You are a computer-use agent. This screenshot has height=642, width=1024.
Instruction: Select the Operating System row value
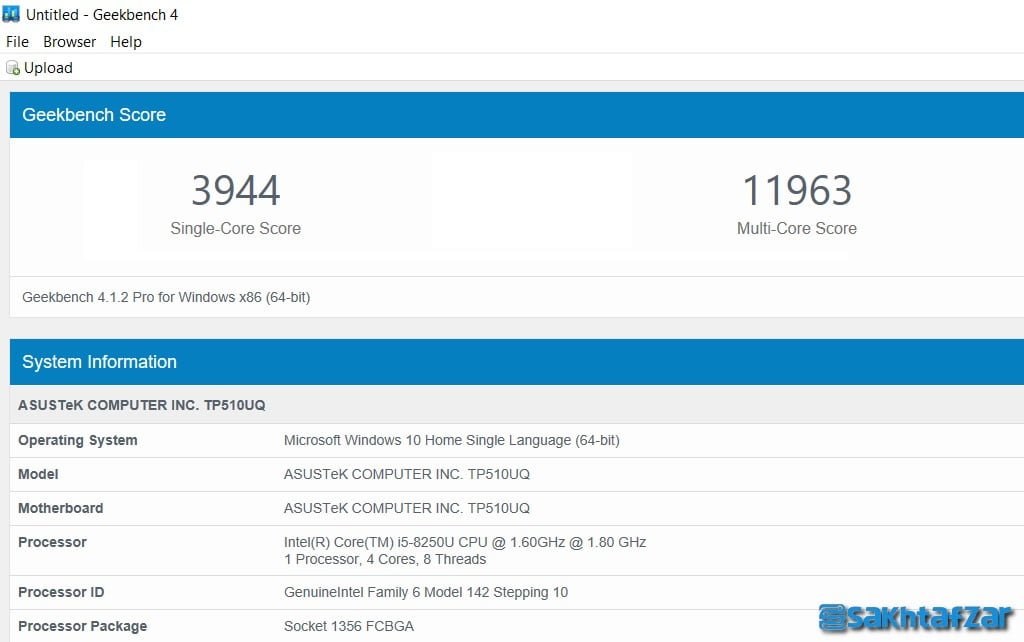click(452, 440)
